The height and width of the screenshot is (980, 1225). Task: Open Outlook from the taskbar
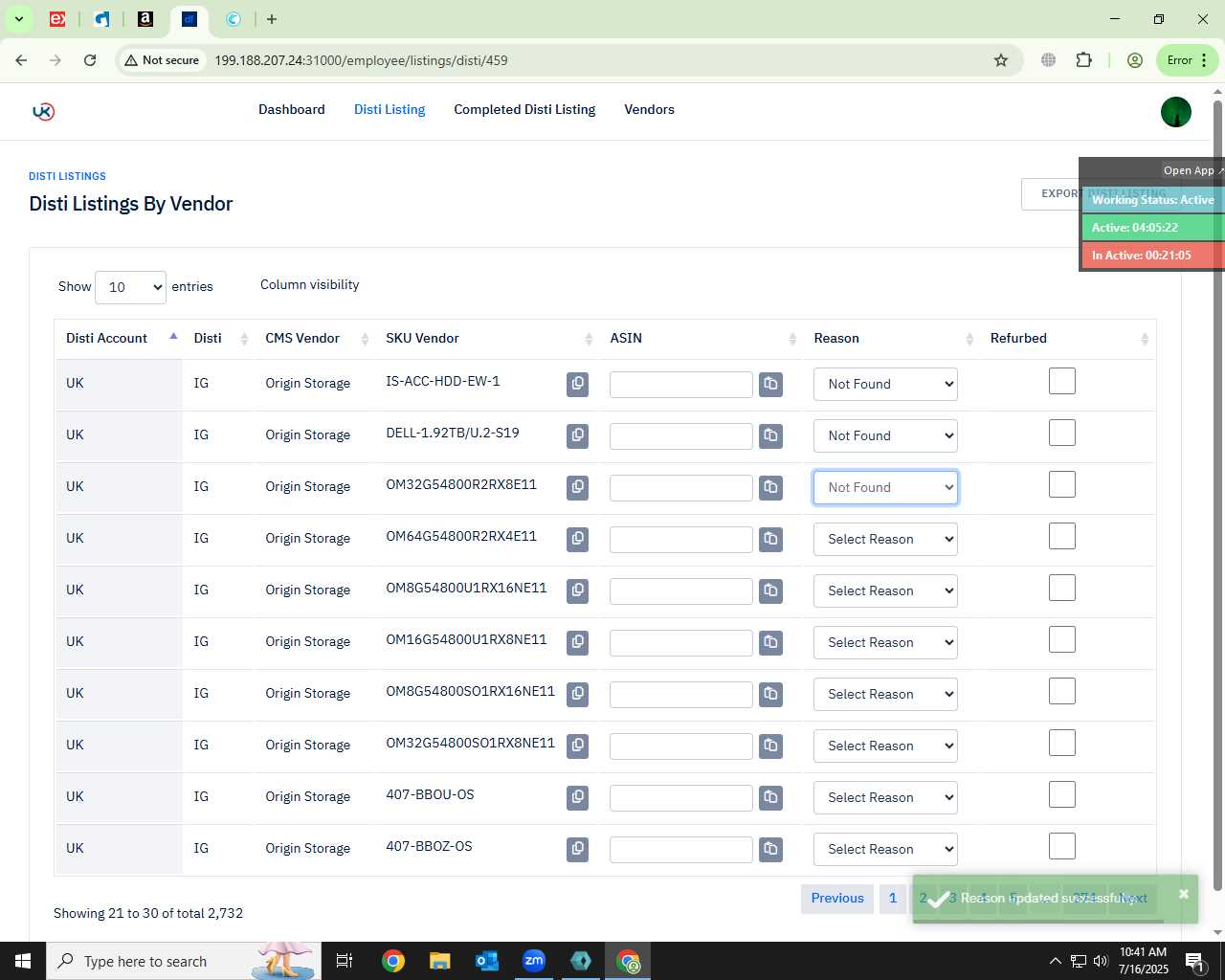[486, 961]
